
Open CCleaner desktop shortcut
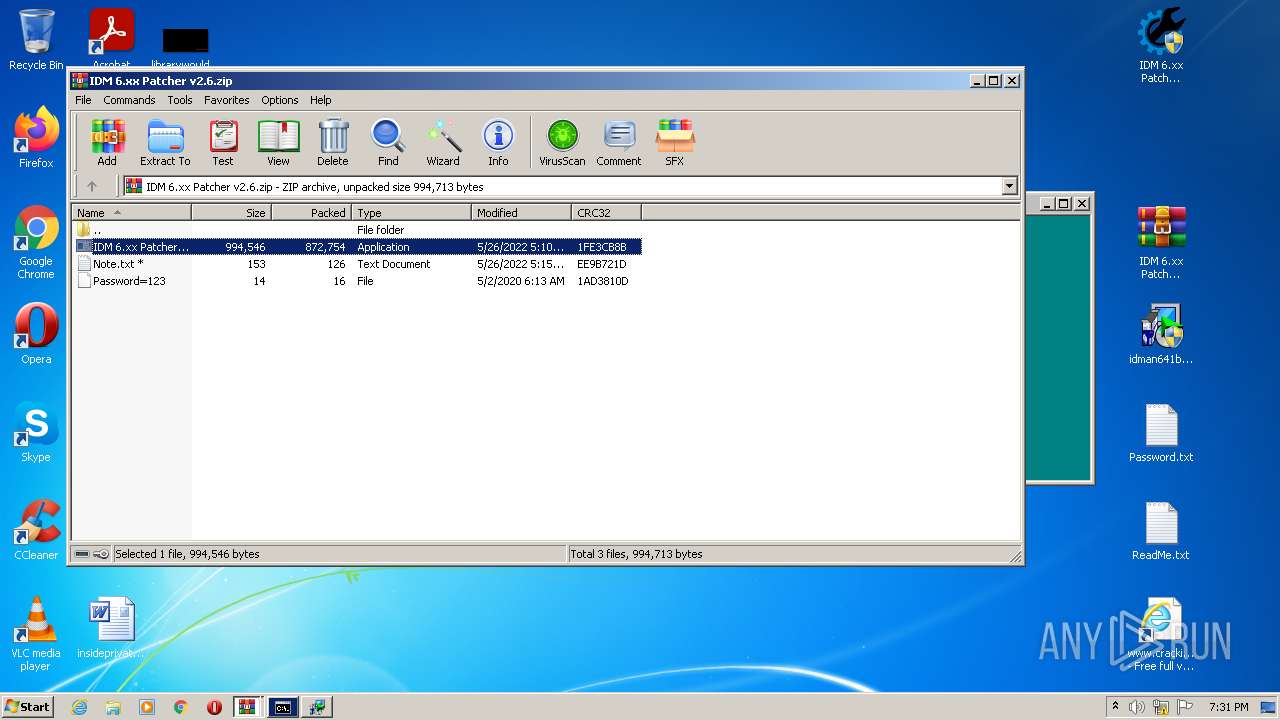[36, 530]
